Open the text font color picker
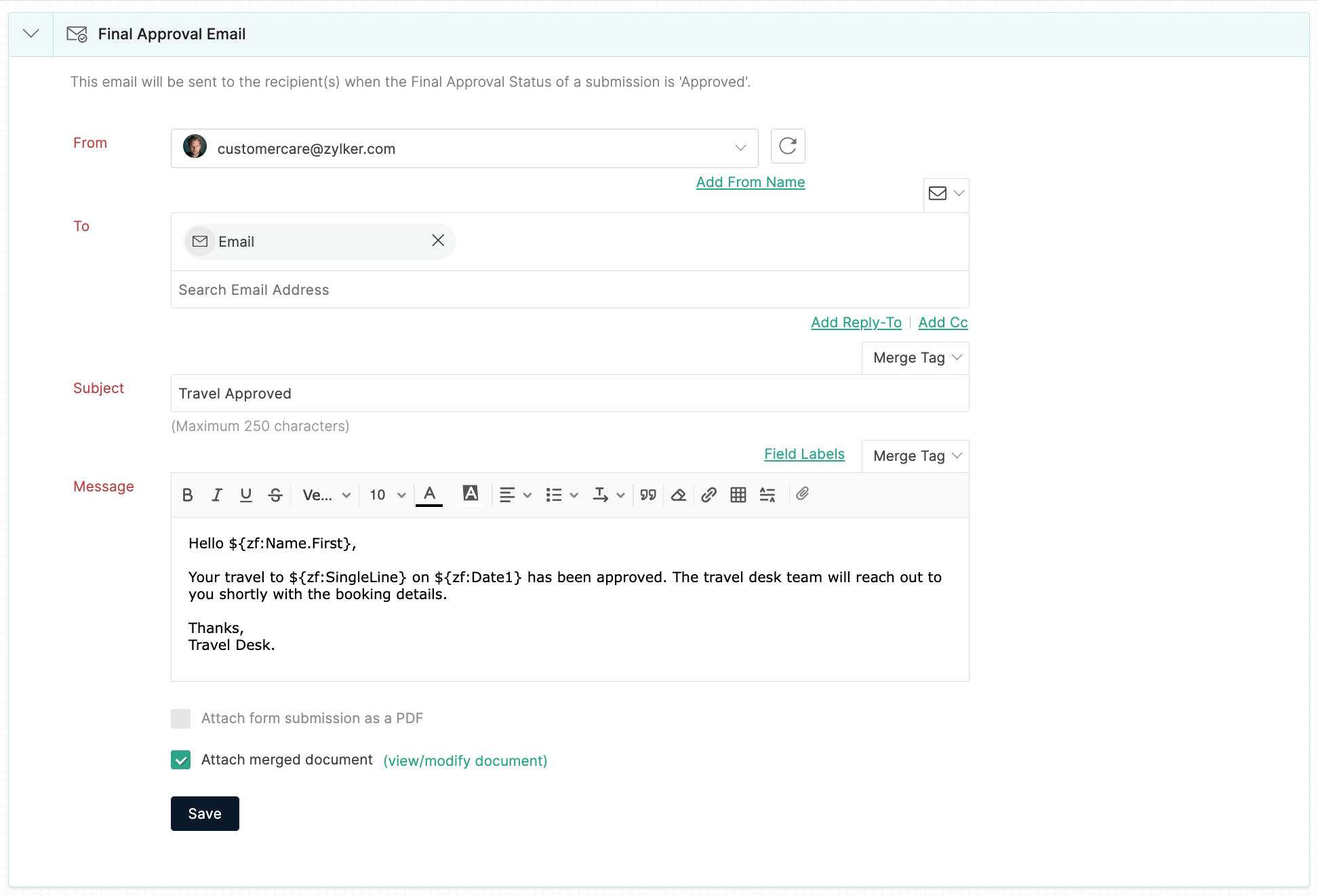 tap(429, 495)
